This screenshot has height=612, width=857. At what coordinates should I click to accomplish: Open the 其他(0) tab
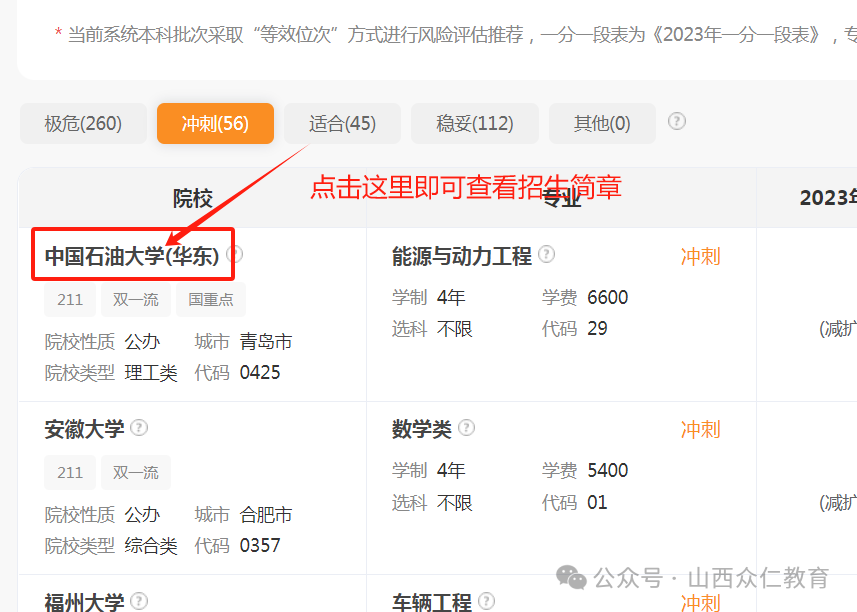(602, 123)
